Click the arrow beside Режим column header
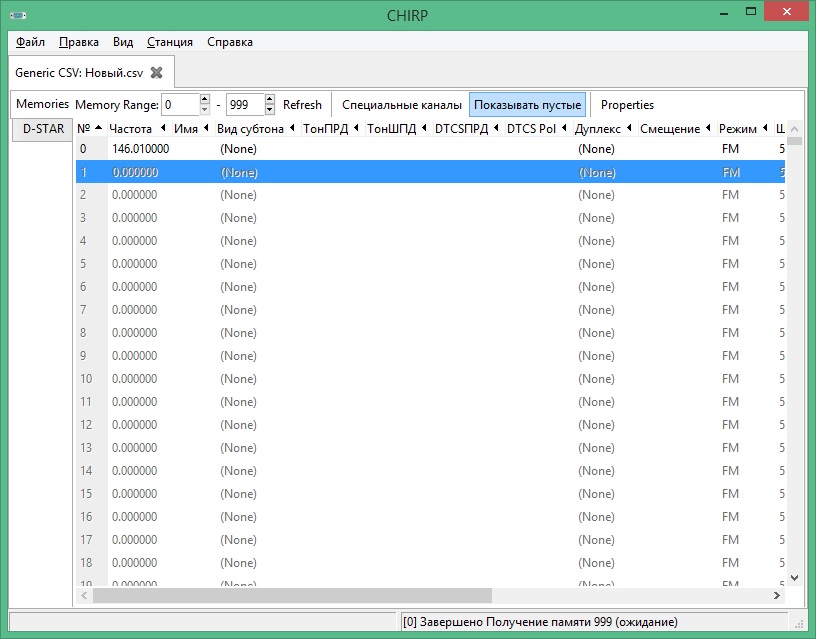Image resolution: width=816 pixels, height=639 pixels. click(x=765, y=128)
